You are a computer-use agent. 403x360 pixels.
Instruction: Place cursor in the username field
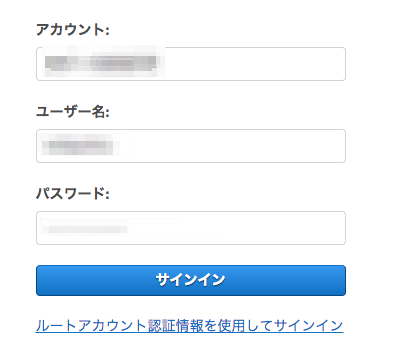click(191, 146)
